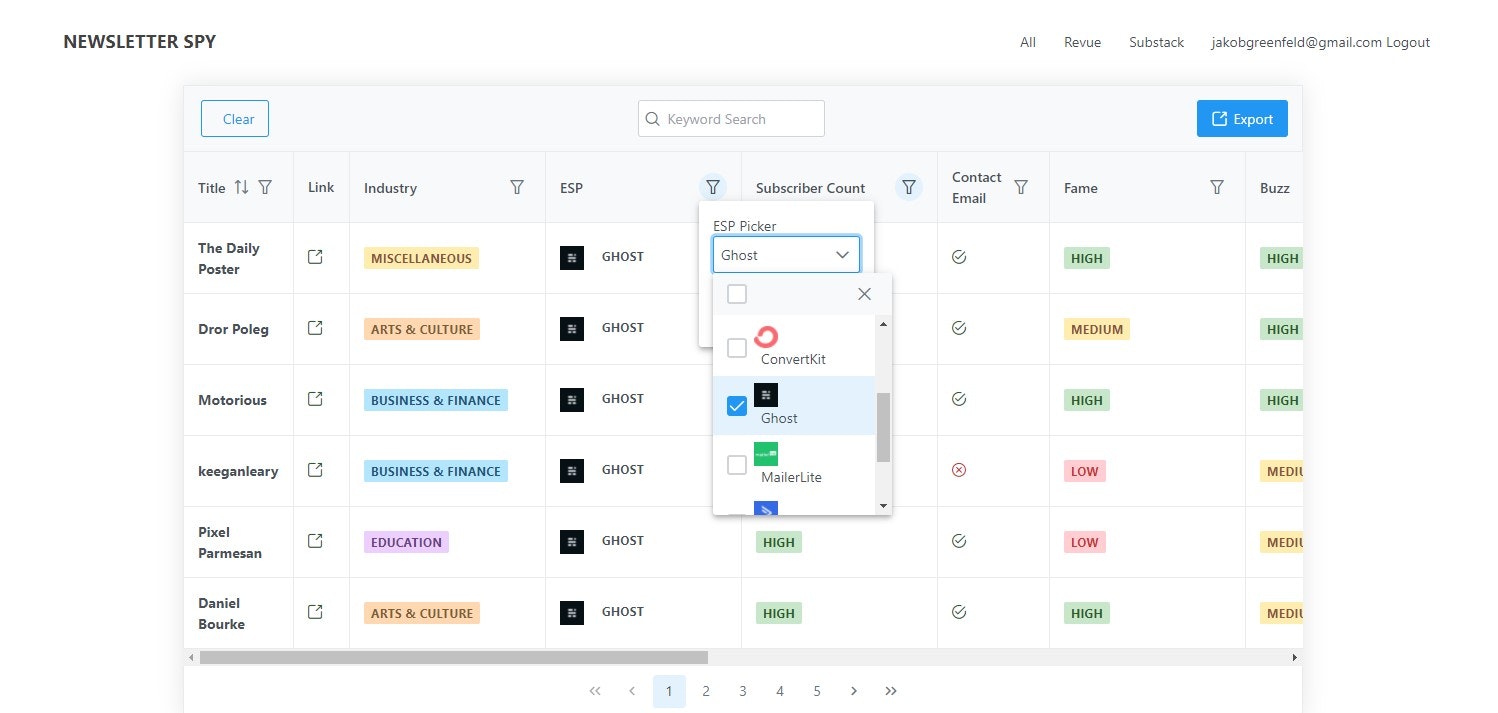Click the Export button
Viewport: 1498px width, 713px height.
tap(1242, 119)
